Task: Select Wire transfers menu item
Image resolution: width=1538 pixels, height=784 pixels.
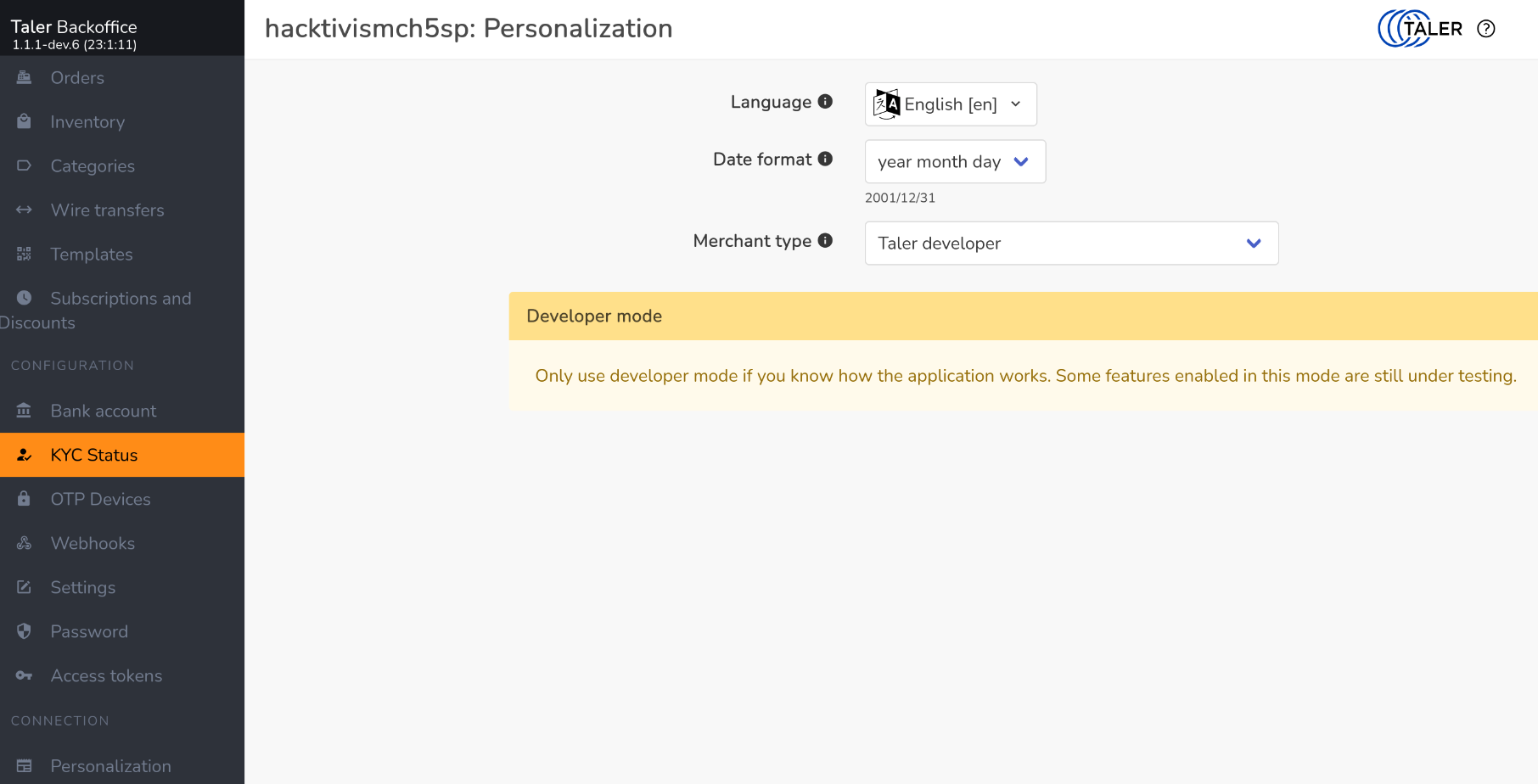Action: (107, 210)
